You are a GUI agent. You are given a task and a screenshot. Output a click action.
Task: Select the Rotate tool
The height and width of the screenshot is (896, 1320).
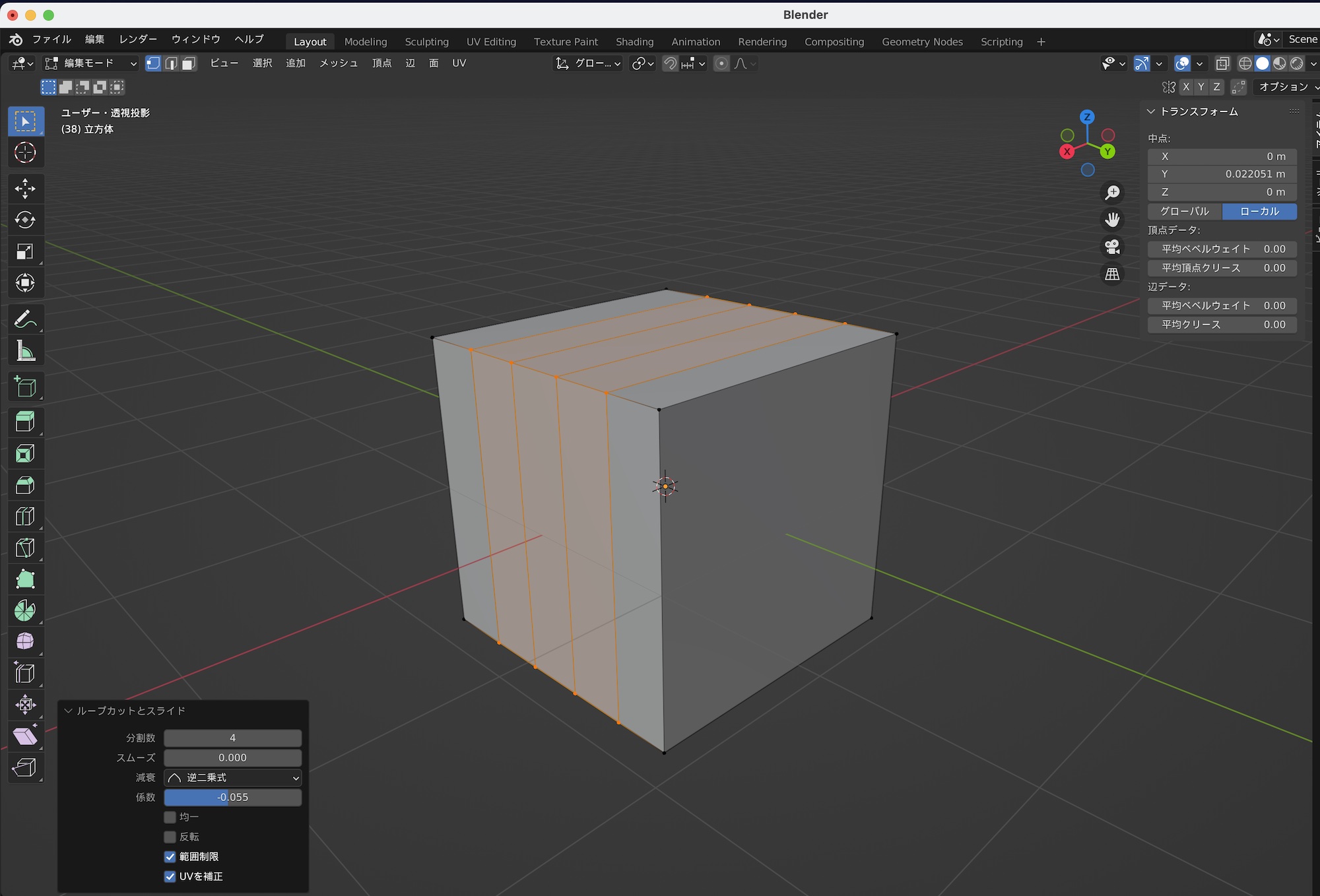coord(25,220)
